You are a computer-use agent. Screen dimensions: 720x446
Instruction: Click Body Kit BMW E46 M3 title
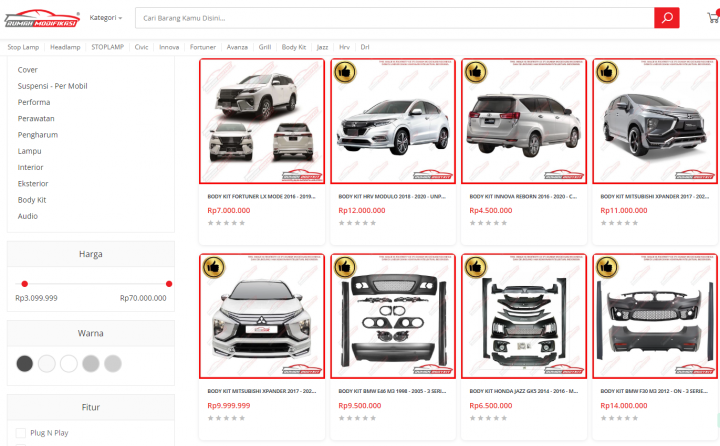(x=392, y=391)
